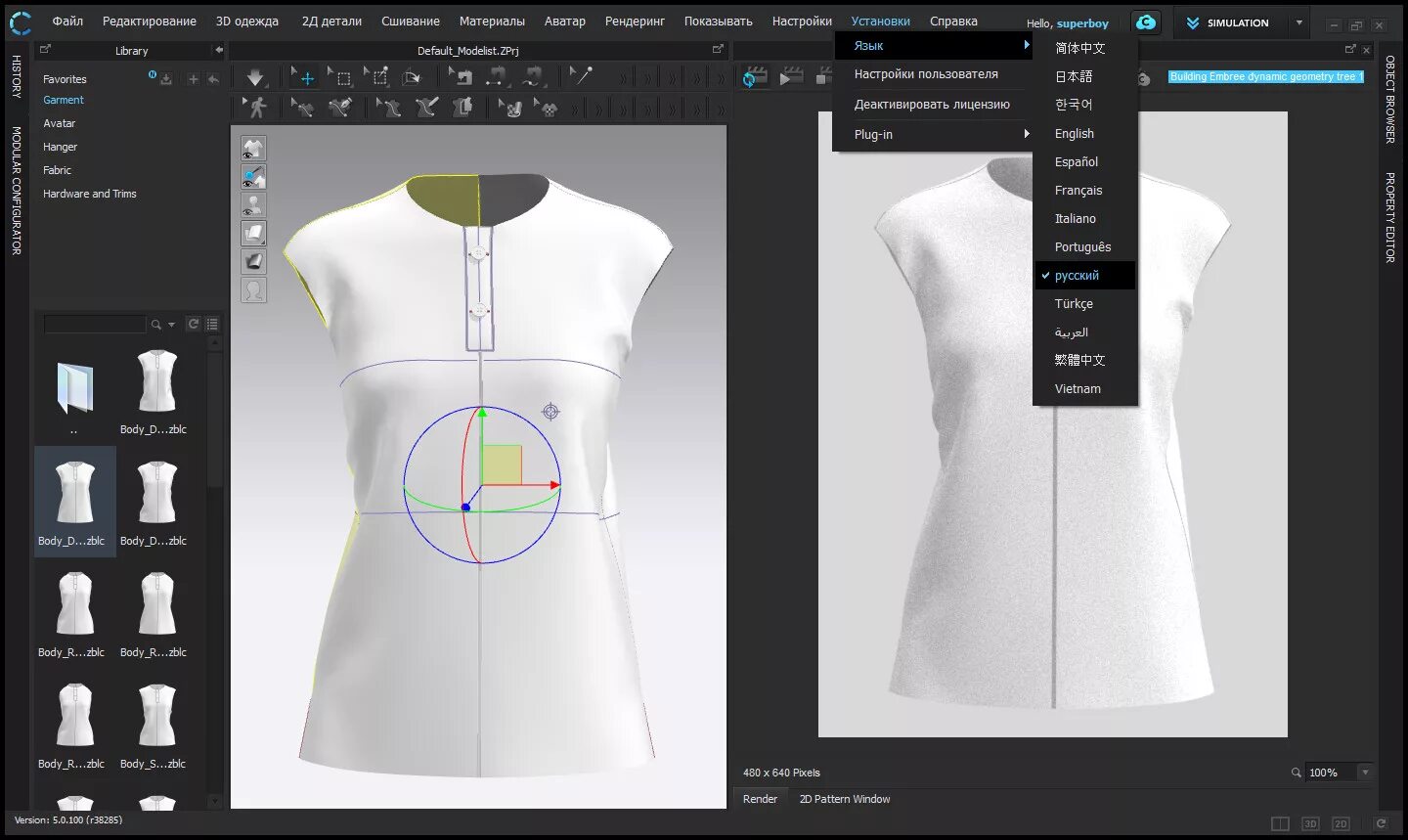Switch to split window layout
The width and height of the screenshot is (1408, 840).
click(1280, 824)
